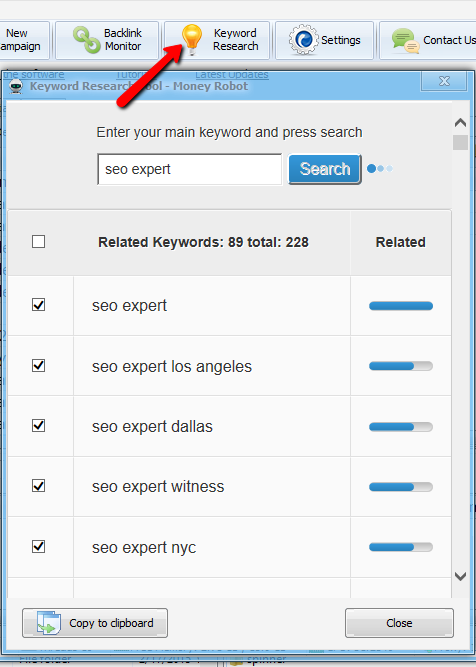Open Contact Us label in toolbar

449,40
